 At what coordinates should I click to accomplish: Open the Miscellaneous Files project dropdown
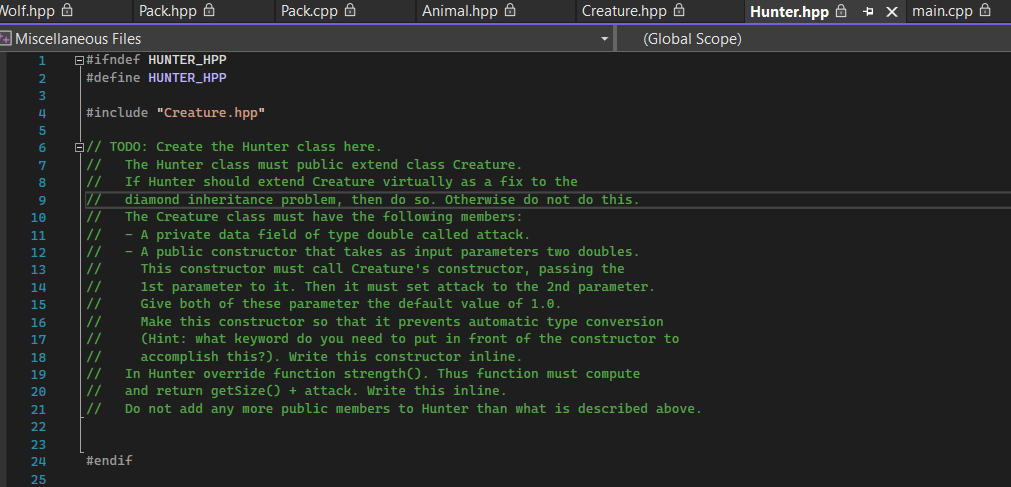pyautogui.click(x=604, y=39)
